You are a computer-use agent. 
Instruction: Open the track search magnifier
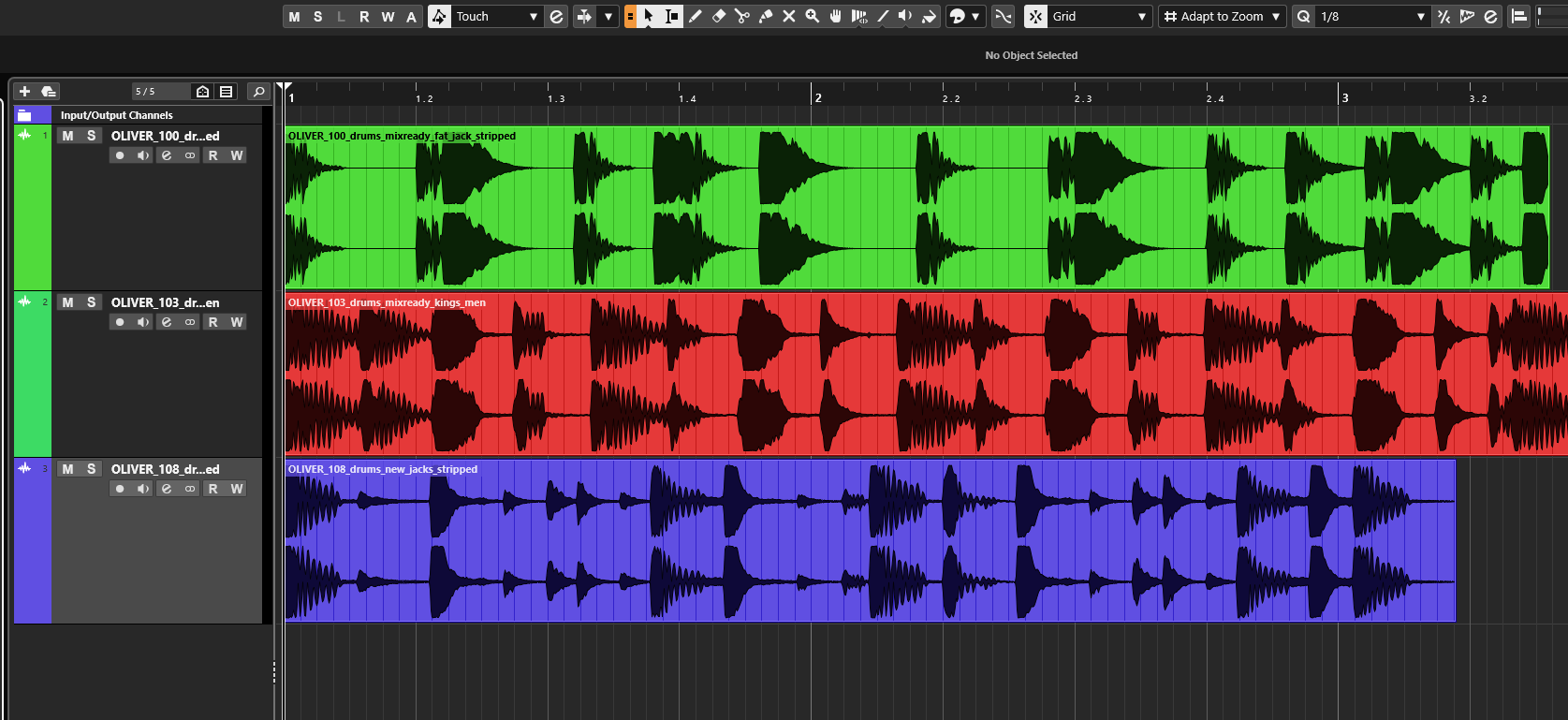pos(258,91)
